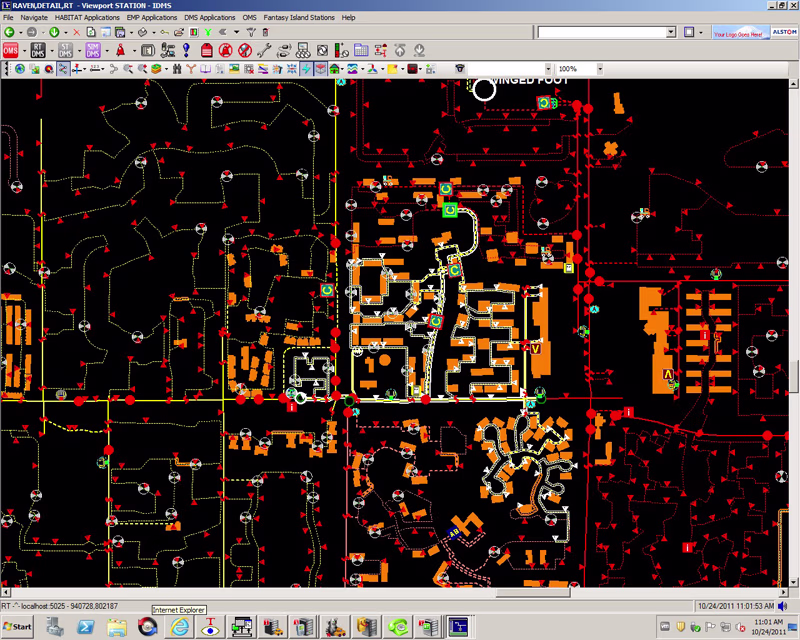Expand the RT DMS dropdown arrow
This screenshot has height=640, width=800.
click(52, 51)
